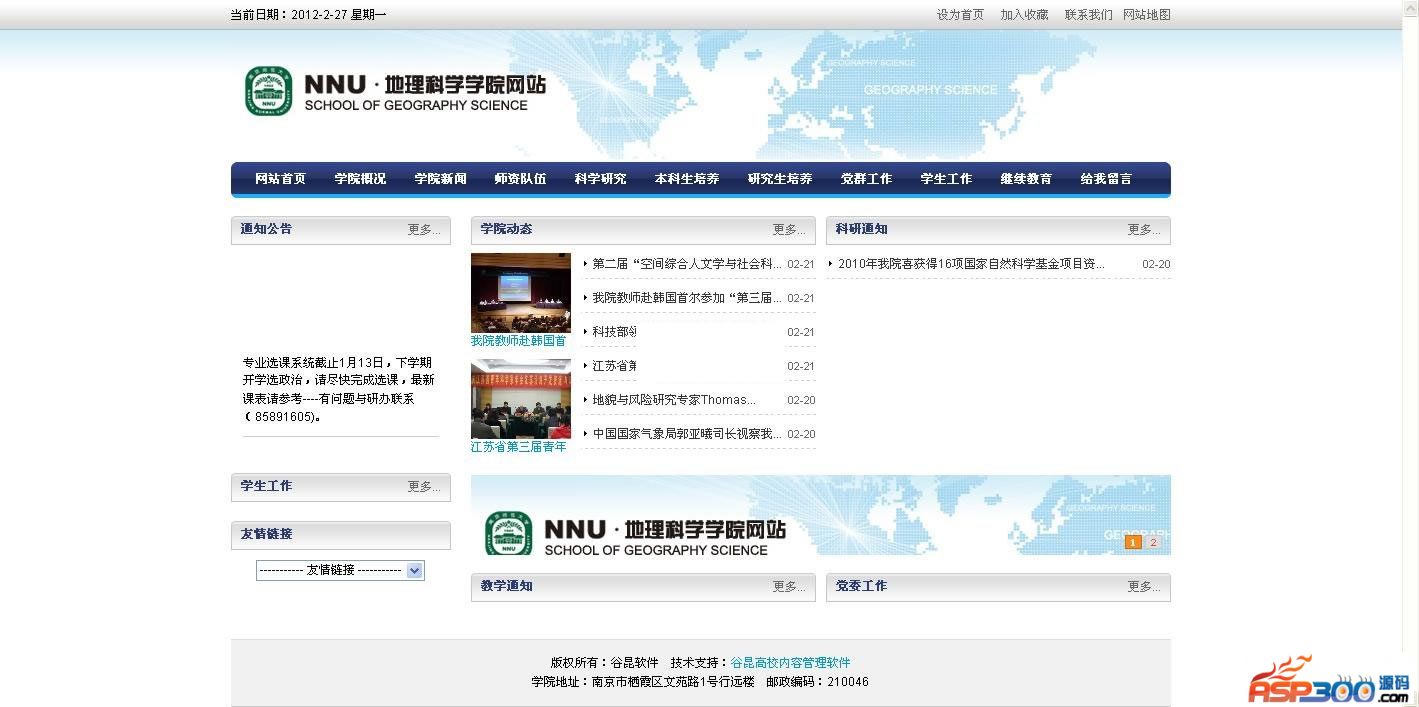The height and width of the screenshot is (707, 1419).
Task: Open the 2010年国家自然科学基金 news item
Action: (971, 264)
